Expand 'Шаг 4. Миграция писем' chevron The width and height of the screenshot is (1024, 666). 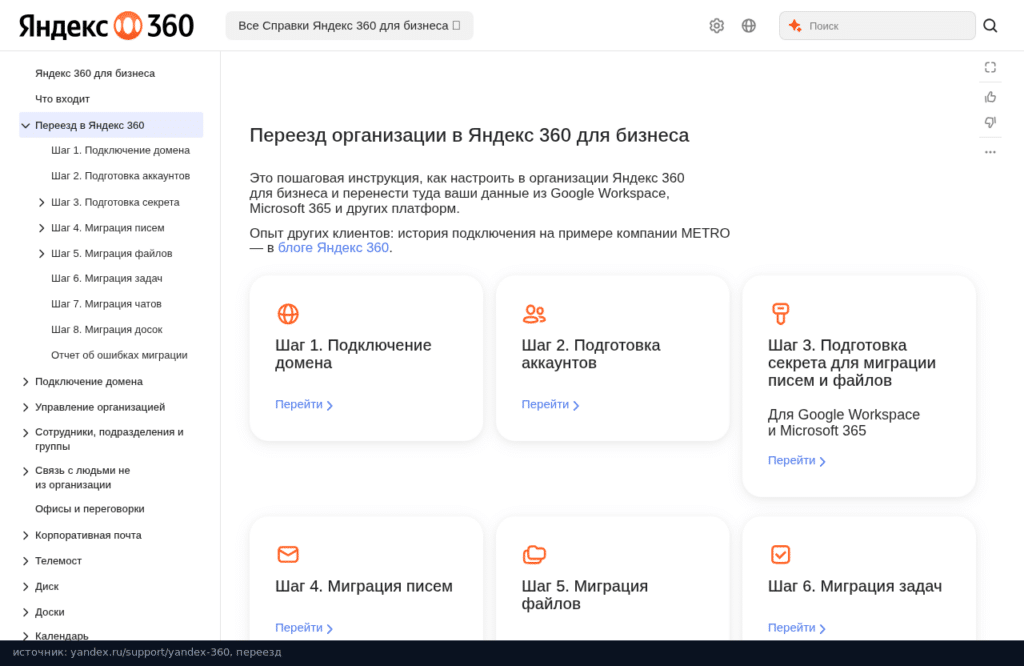[x=42, y=228]
